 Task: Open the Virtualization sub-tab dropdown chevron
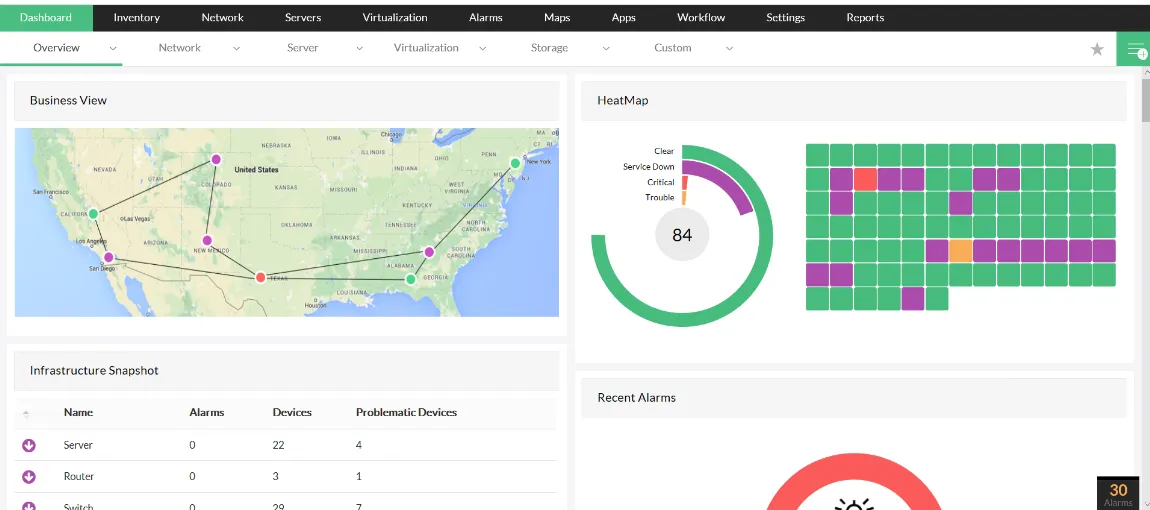point(482,48)
